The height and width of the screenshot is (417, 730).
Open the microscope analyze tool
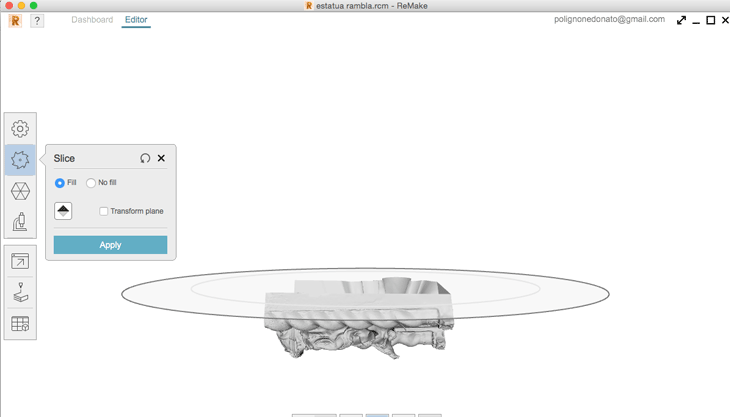click(20, 222)
